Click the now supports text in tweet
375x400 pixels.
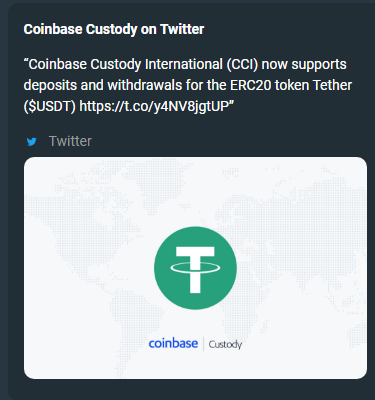point(304,64)
